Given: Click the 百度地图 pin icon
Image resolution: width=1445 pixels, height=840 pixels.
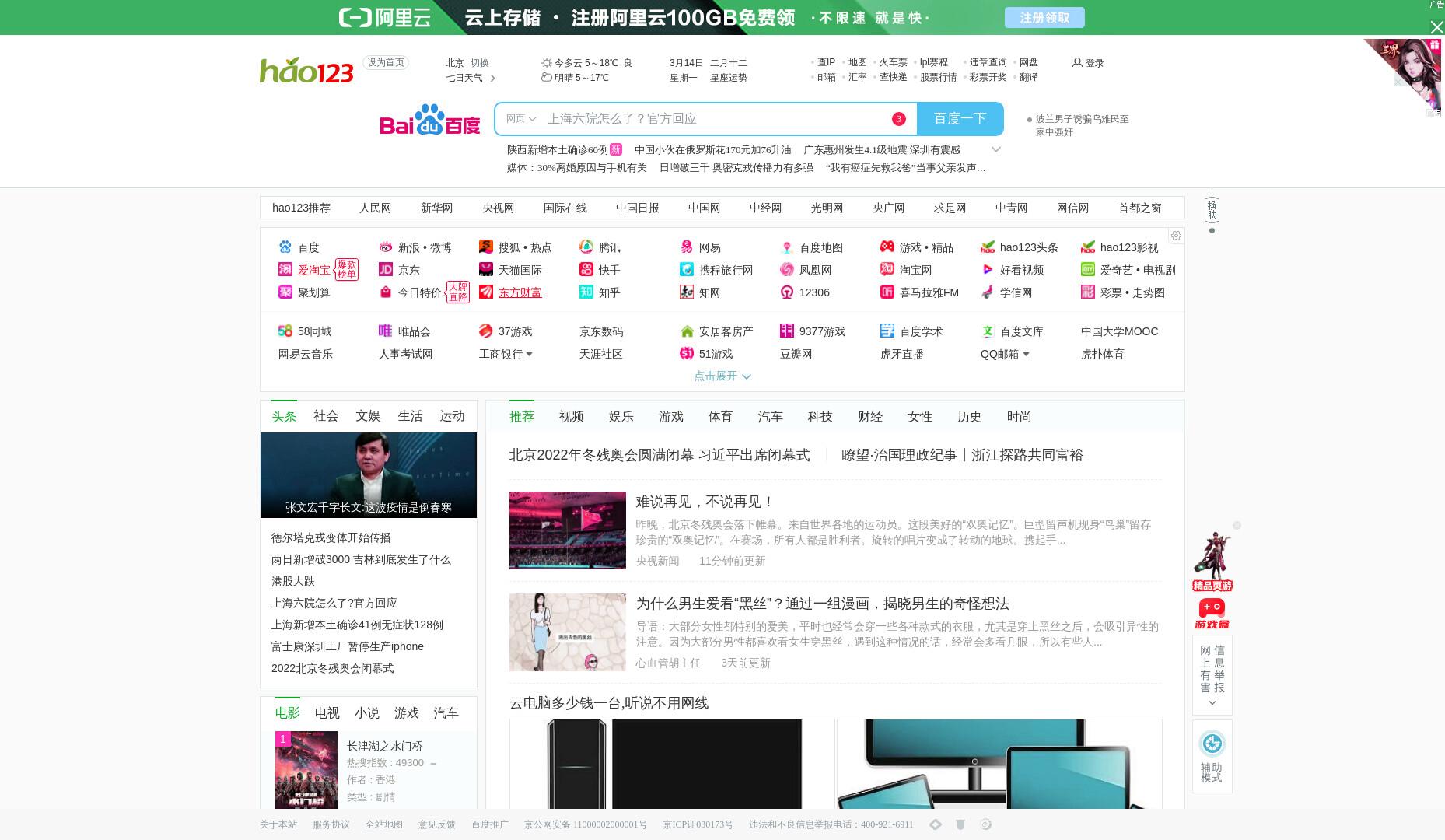Looking at the screenshot, I should point(787,247).
